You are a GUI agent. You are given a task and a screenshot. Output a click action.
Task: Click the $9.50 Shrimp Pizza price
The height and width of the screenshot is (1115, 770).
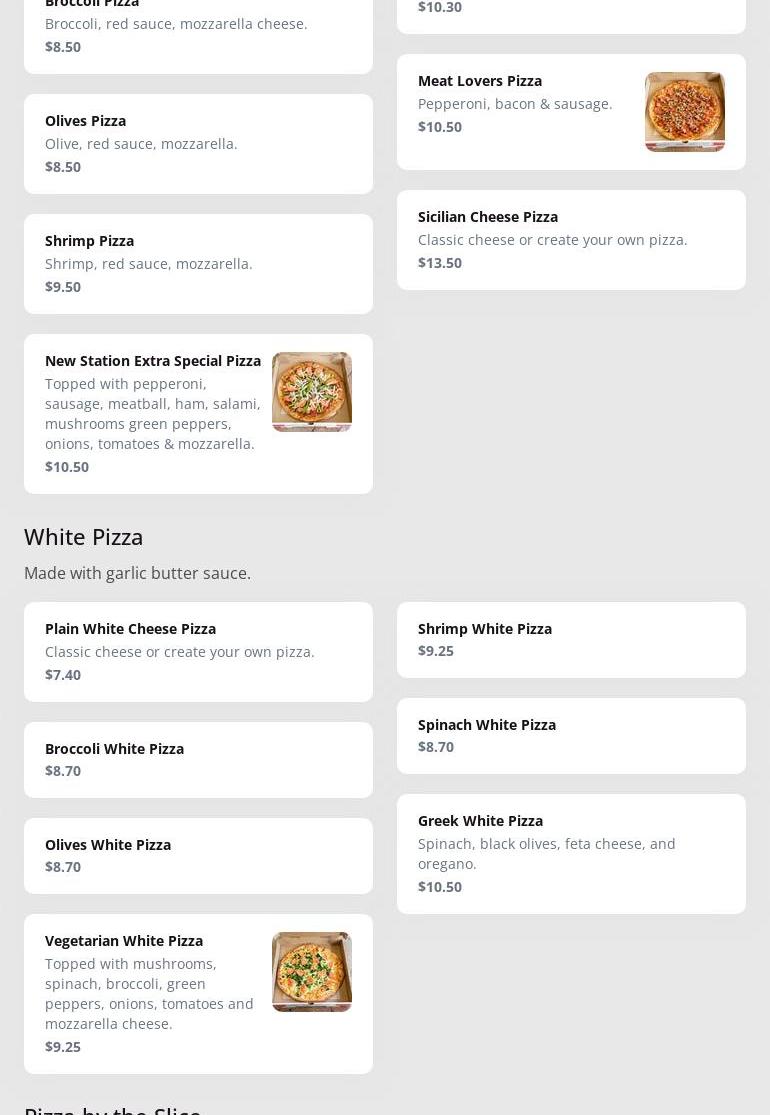[x=63, y=287]
